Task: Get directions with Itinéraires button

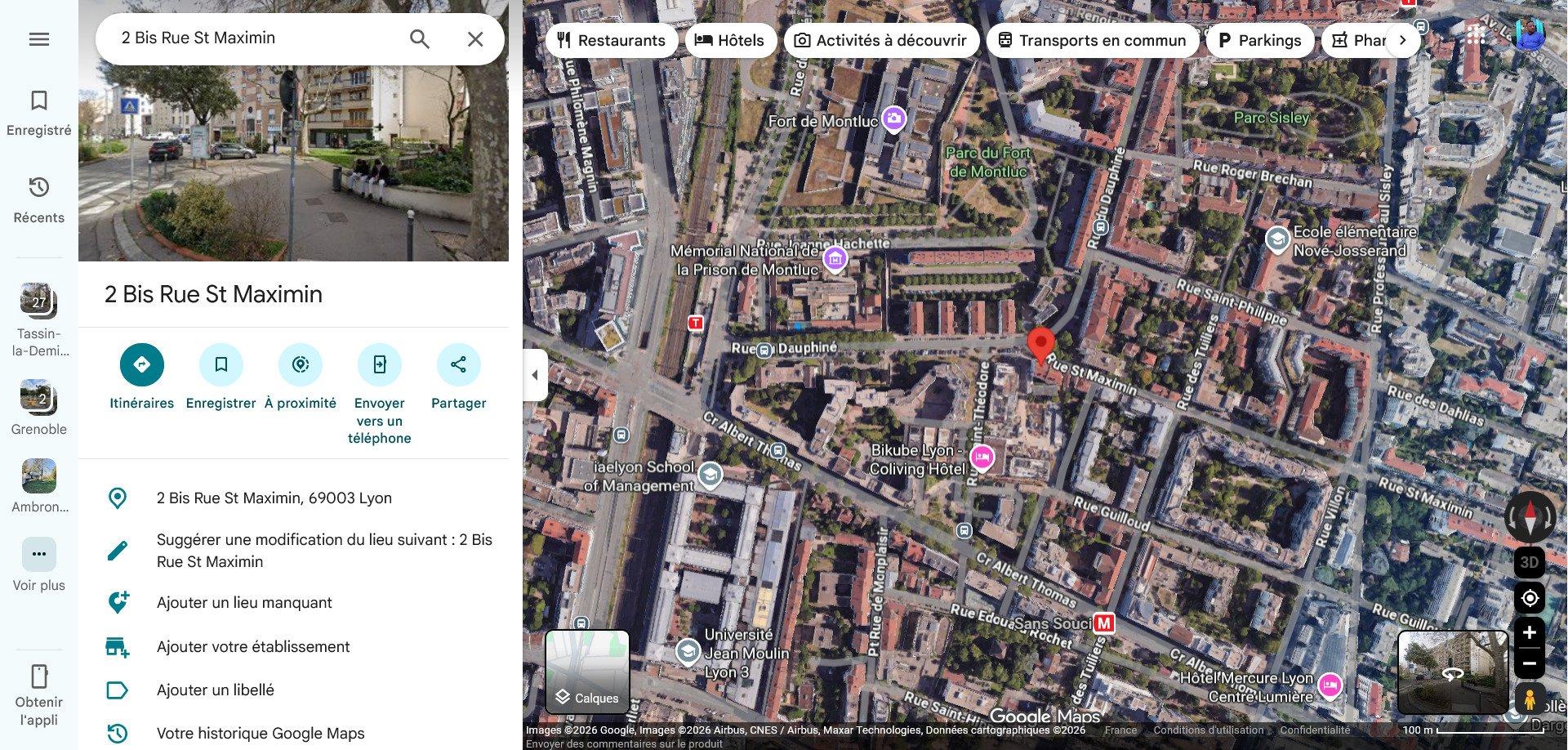Action: 142,377
